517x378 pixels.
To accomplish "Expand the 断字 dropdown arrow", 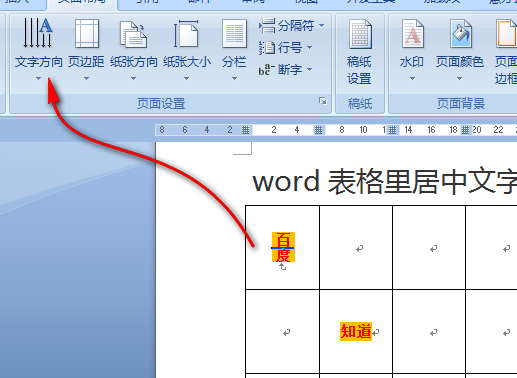I will tap(309, 69).
